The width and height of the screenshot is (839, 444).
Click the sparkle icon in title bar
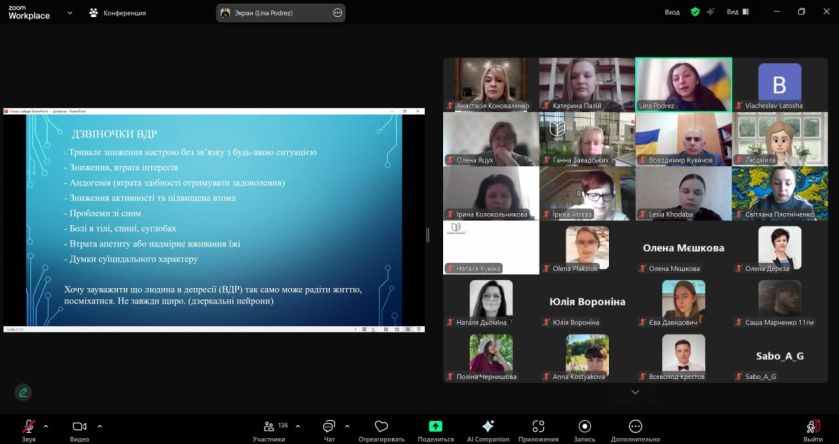[x=711, y=12]
